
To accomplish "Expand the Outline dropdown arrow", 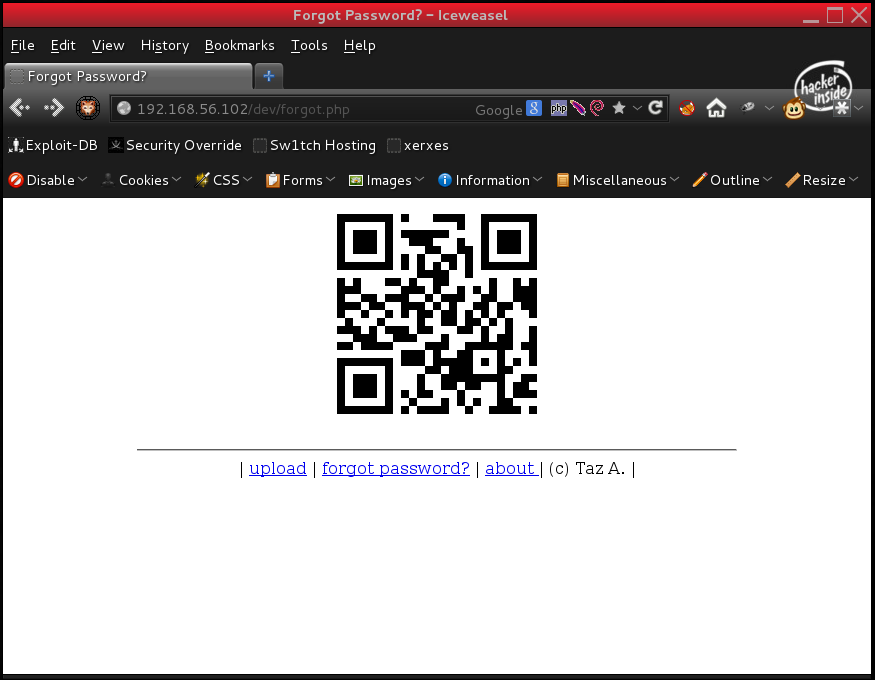I will 767,180.
